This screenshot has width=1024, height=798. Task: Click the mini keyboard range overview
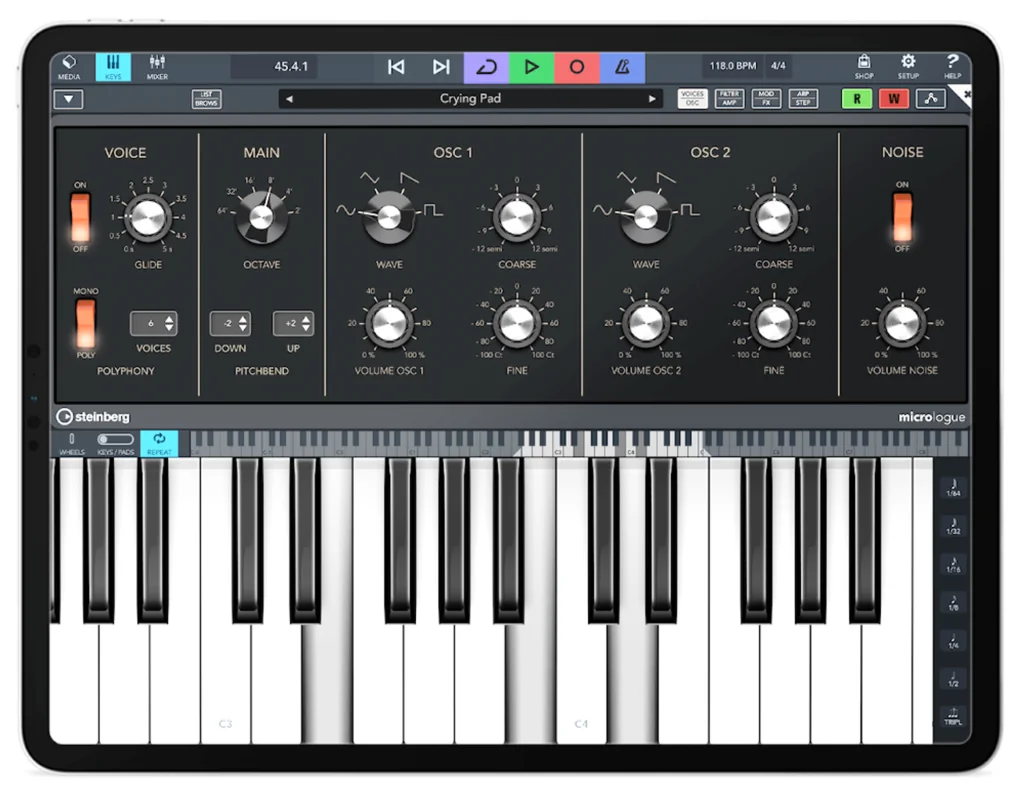coord(578,443)
